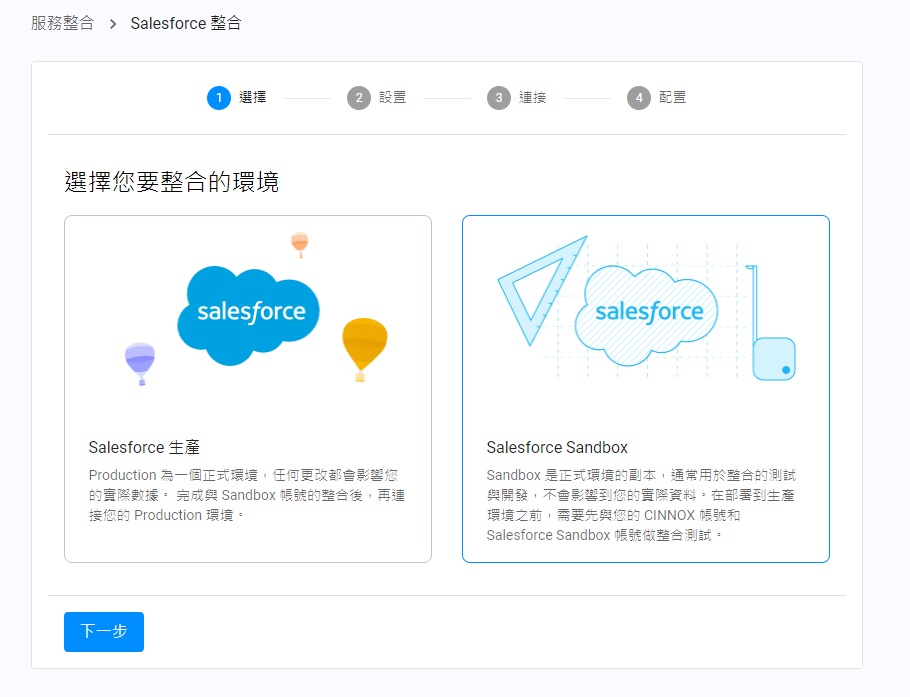Click the small orange hot air balloon icon
Image resolution: width=910 pixels, height=697 pixels.
click(299, 244)
